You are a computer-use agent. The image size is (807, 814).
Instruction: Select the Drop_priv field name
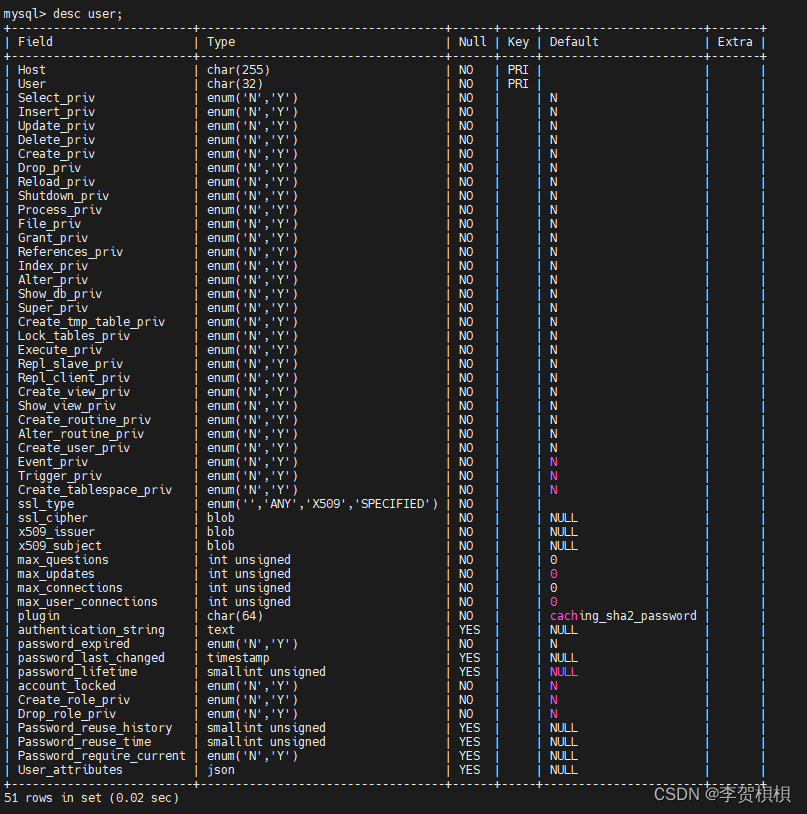[49, 168]
